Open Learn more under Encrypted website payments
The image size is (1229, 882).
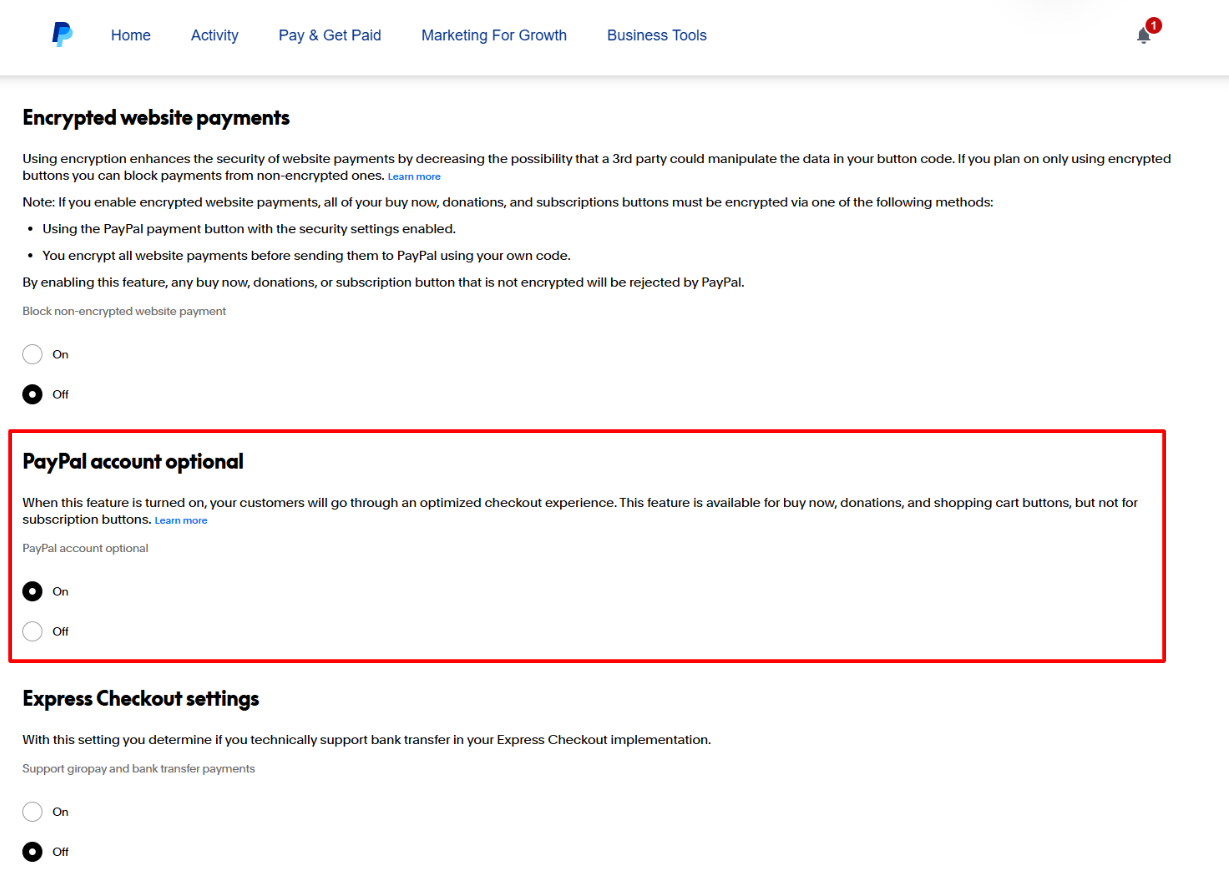pyautogui.click(x=414, y=177)
